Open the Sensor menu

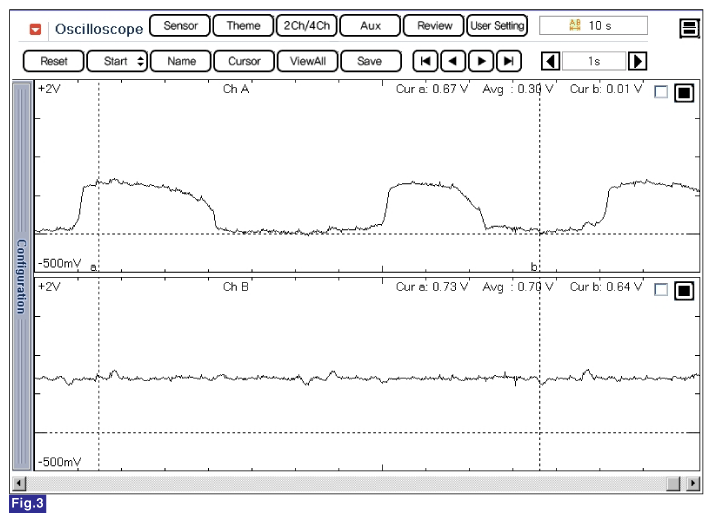click(x=180, y=26)
